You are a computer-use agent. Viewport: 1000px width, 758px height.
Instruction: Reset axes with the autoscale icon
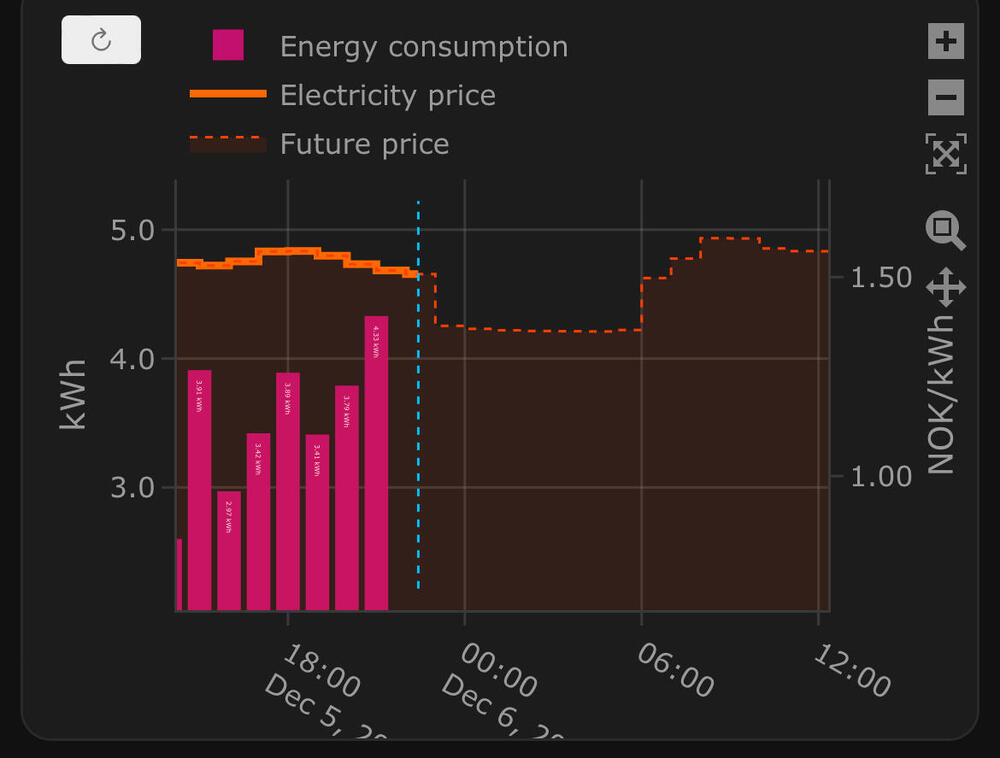click(946, 154)
